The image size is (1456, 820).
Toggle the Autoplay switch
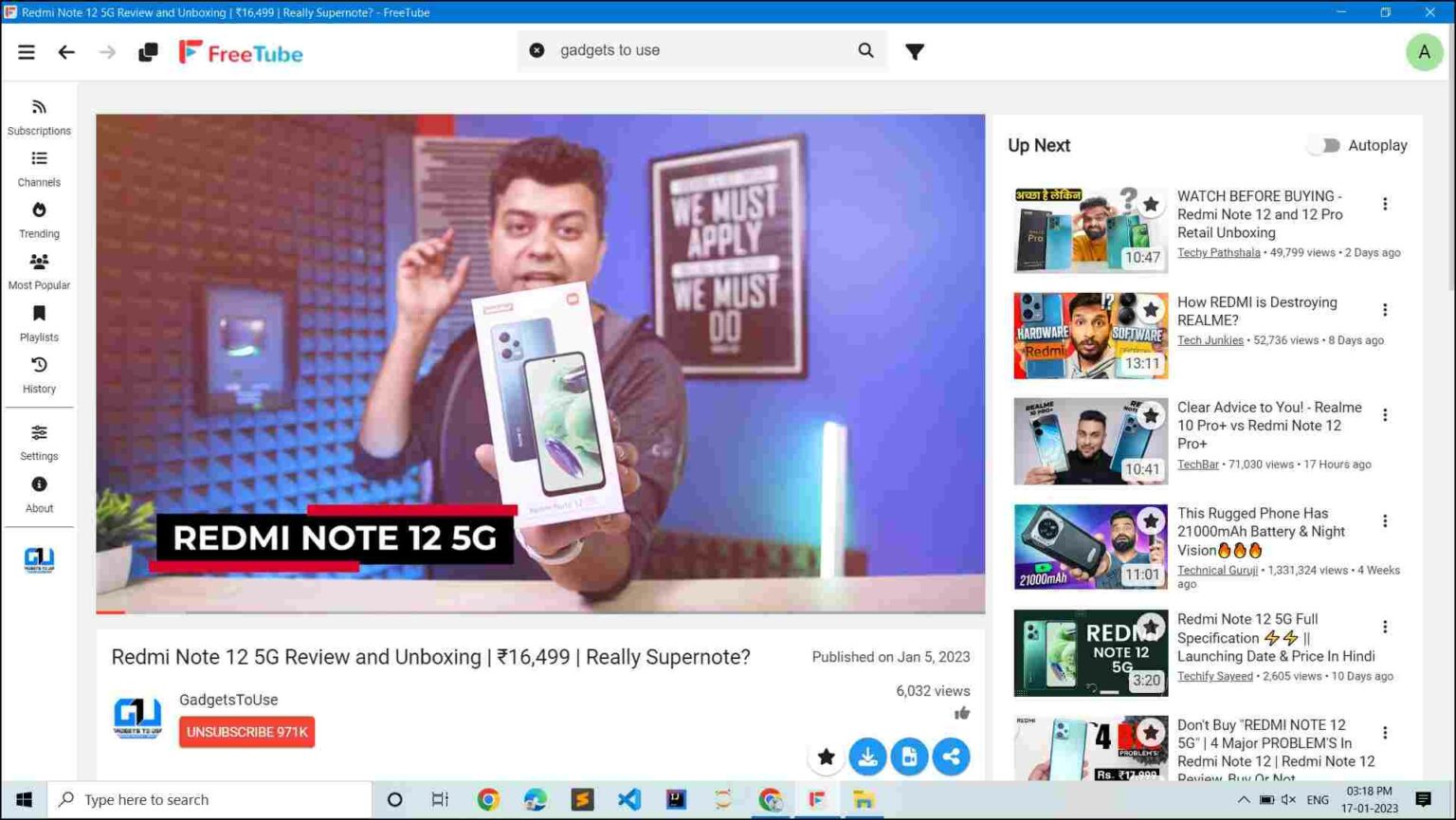coord(1323,145)
